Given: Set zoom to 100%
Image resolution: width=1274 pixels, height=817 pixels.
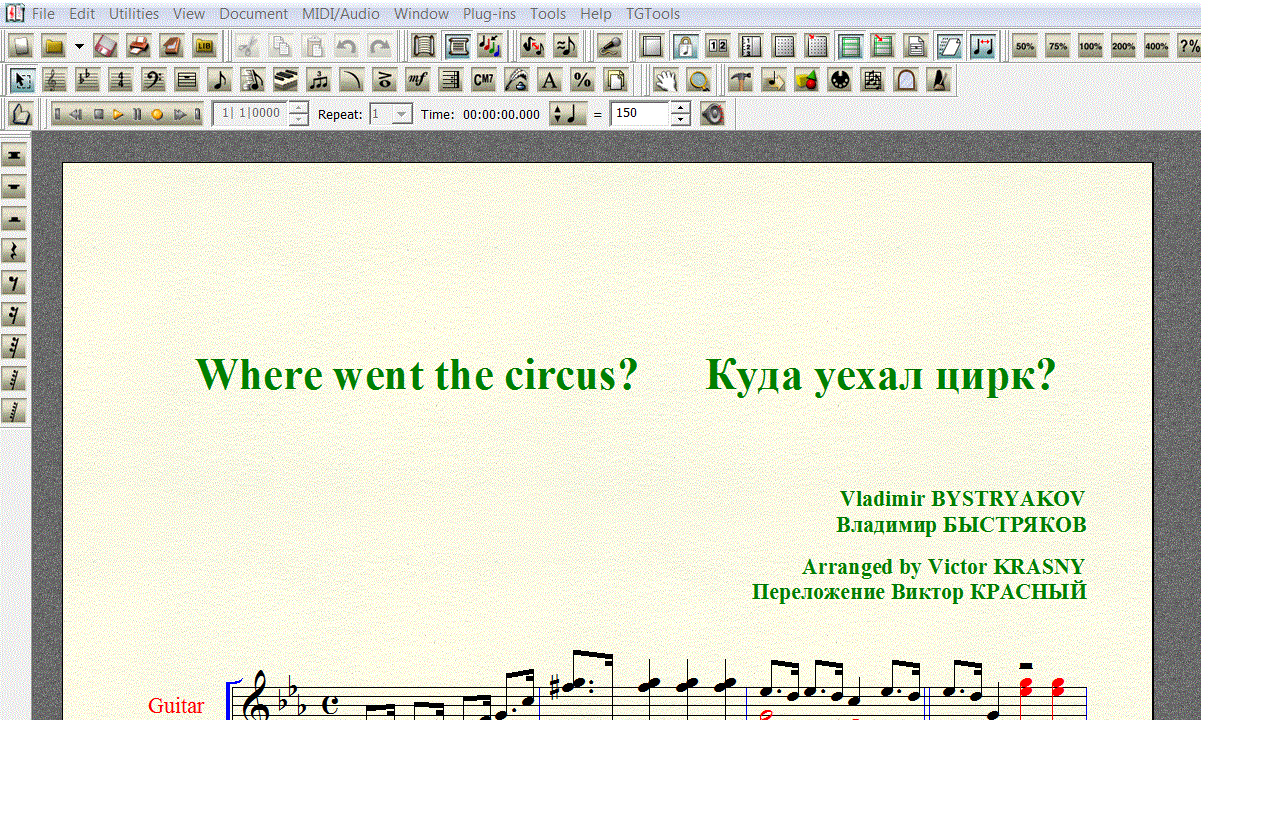Looking at the screenshot, I should click(x=1091, y=46).
